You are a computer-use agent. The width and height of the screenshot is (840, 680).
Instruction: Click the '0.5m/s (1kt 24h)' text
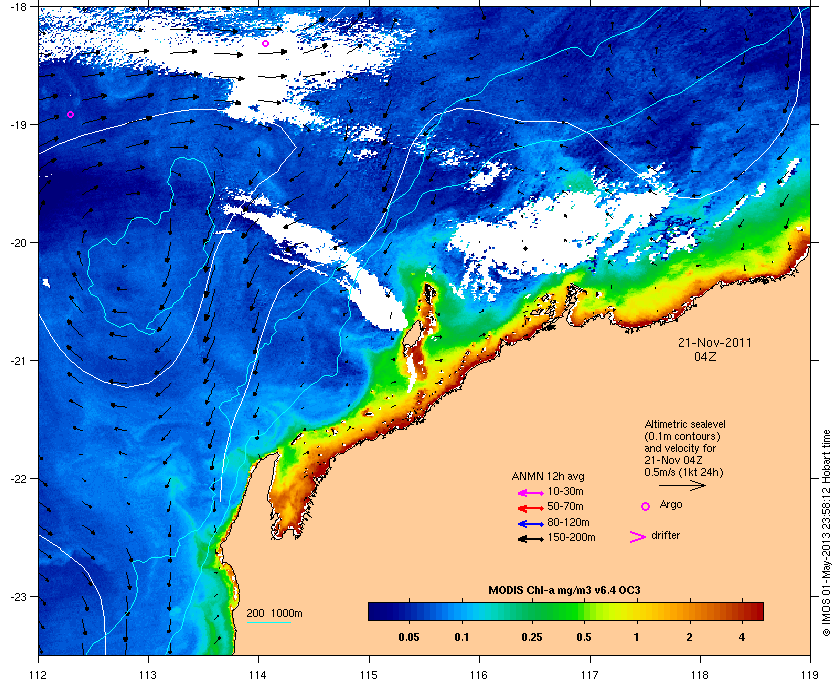[684, 473]
